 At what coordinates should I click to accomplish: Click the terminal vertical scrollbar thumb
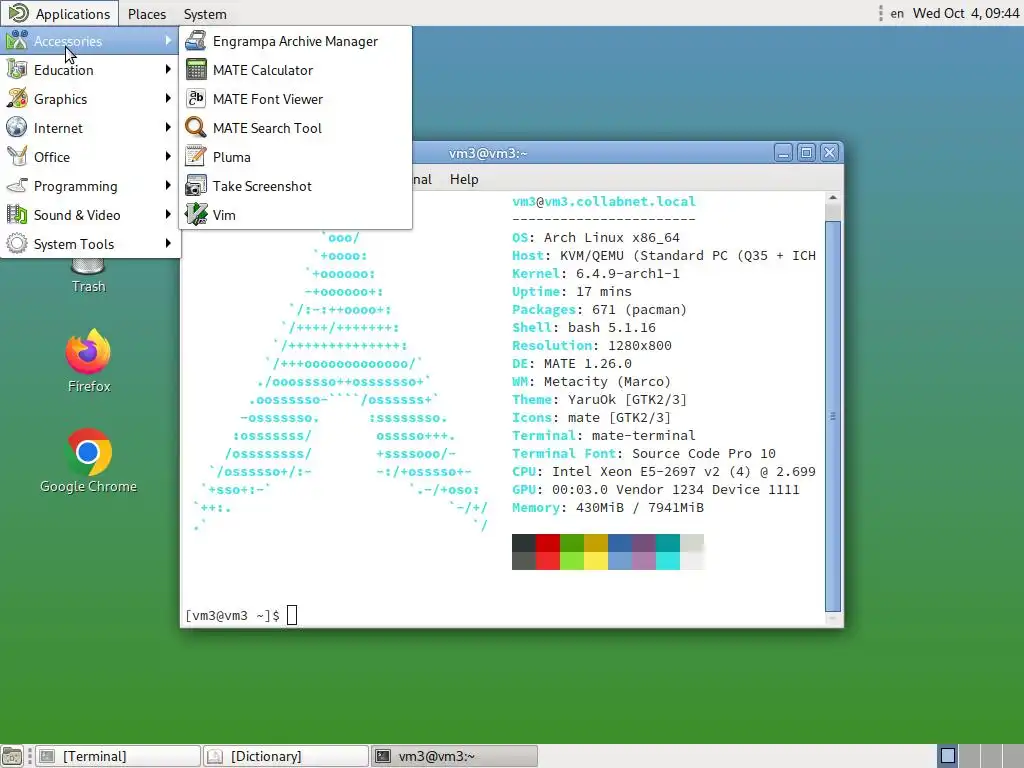click(833, 415)
